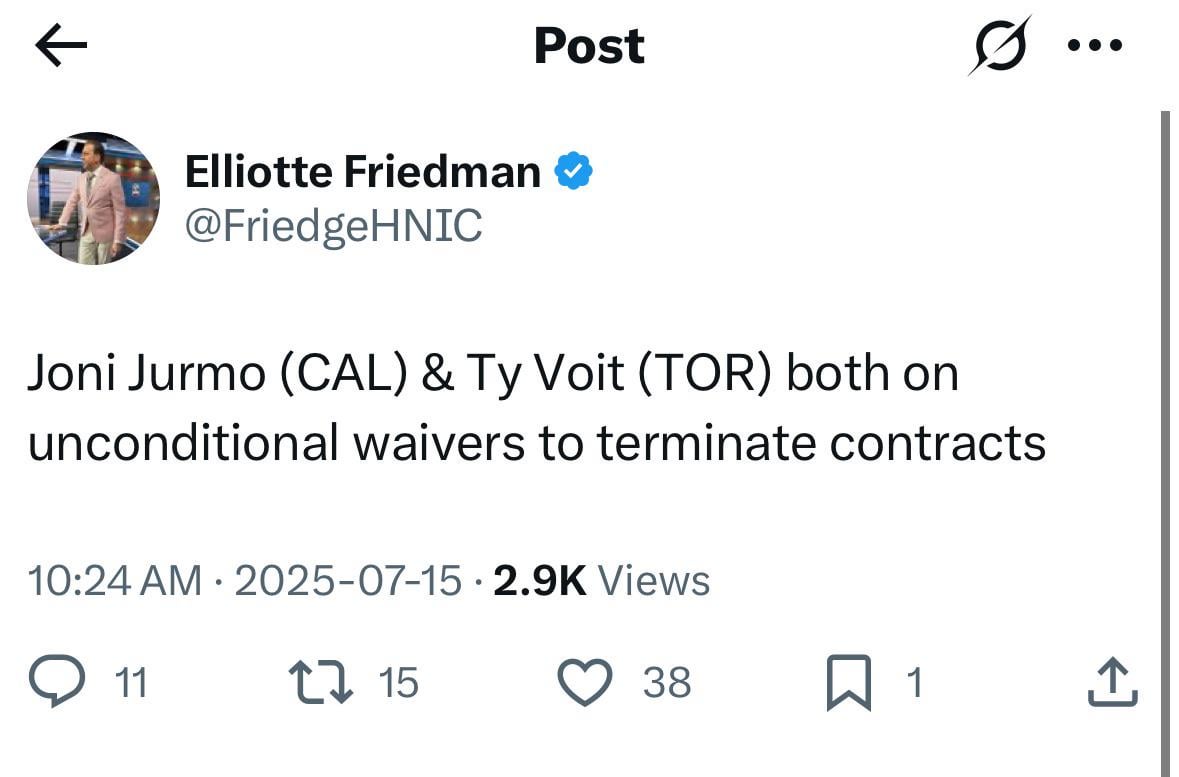The image size is (1179, 777).
Task: Tap the blue verified badge
Action: click(574, 173)
